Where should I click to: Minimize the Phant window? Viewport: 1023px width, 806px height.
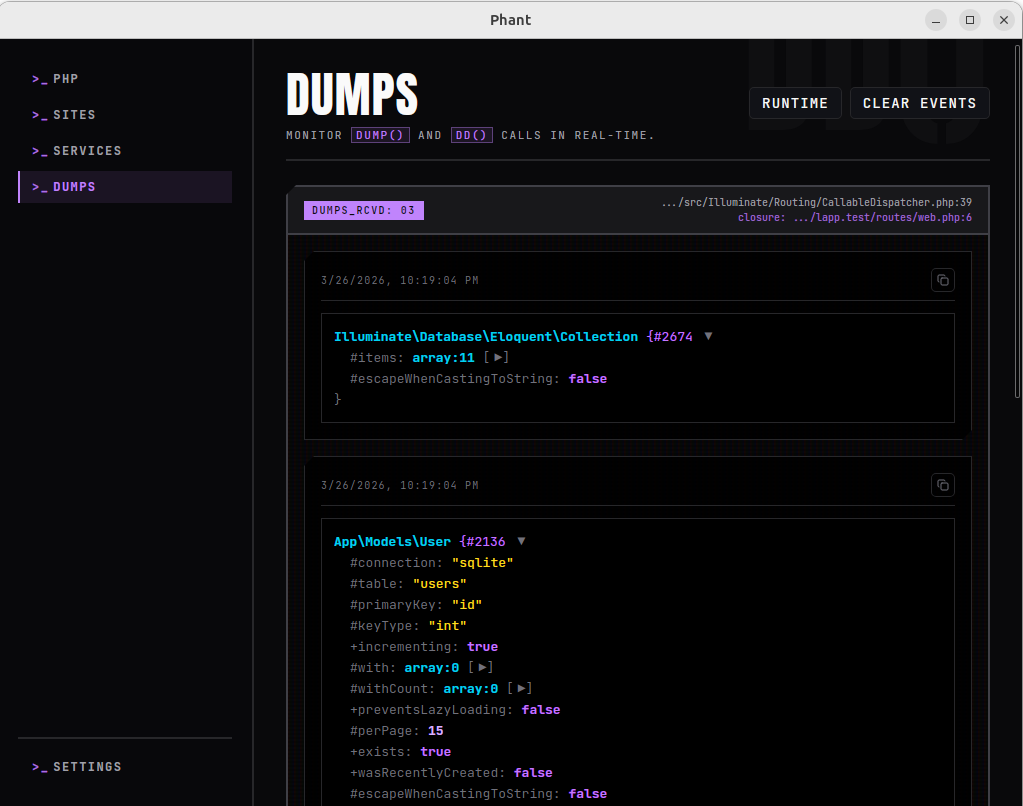(936, 20)
